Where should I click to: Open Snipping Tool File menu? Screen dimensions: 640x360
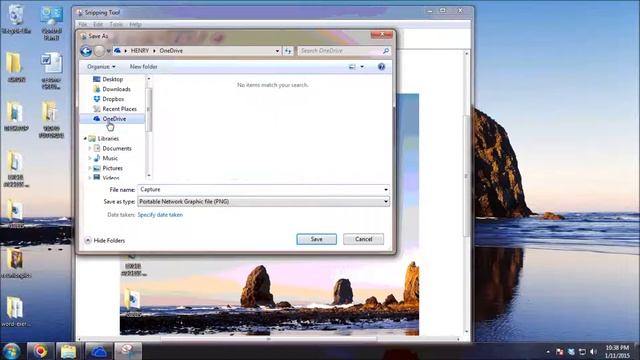tap(82, 24)
